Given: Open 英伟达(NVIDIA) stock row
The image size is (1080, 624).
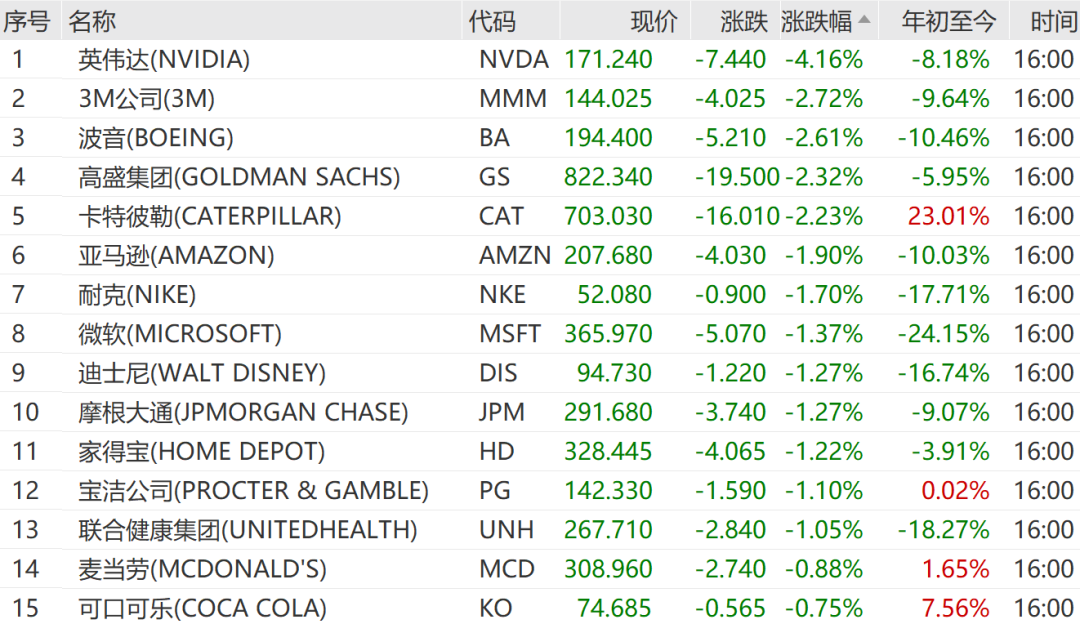Looking at the screenshot, I should click(x=164, y=60).
